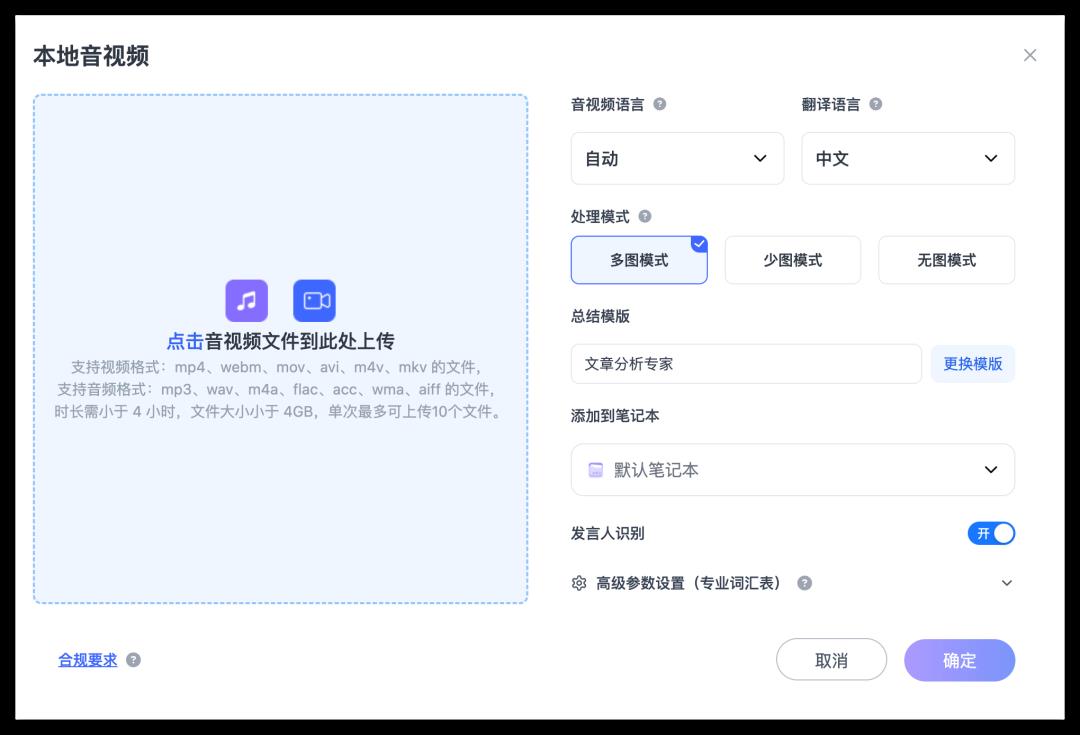Disable the 发言人识别 speaker recognition toggle

coord(992,533)
